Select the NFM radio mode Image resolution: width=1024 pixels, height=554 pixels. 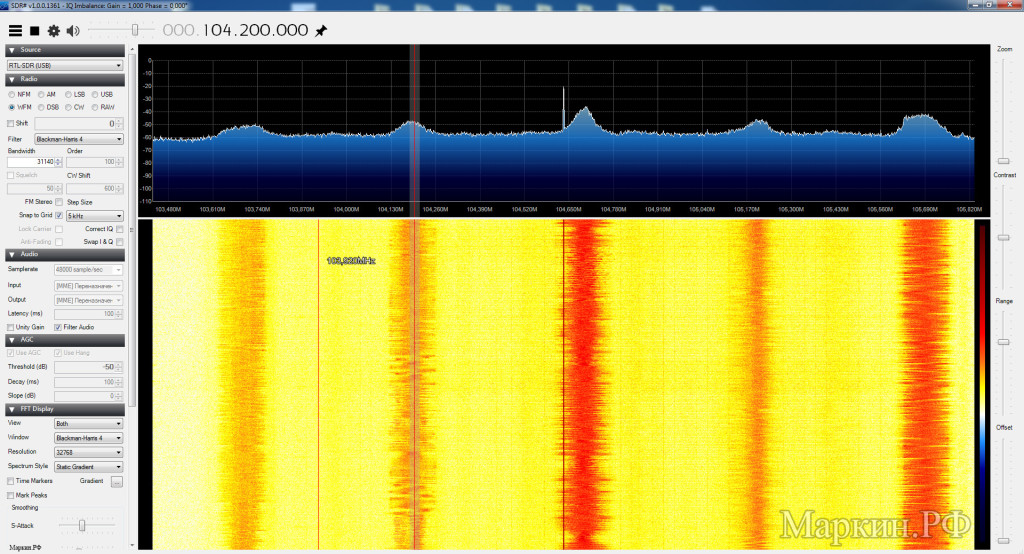click(12, 94)
